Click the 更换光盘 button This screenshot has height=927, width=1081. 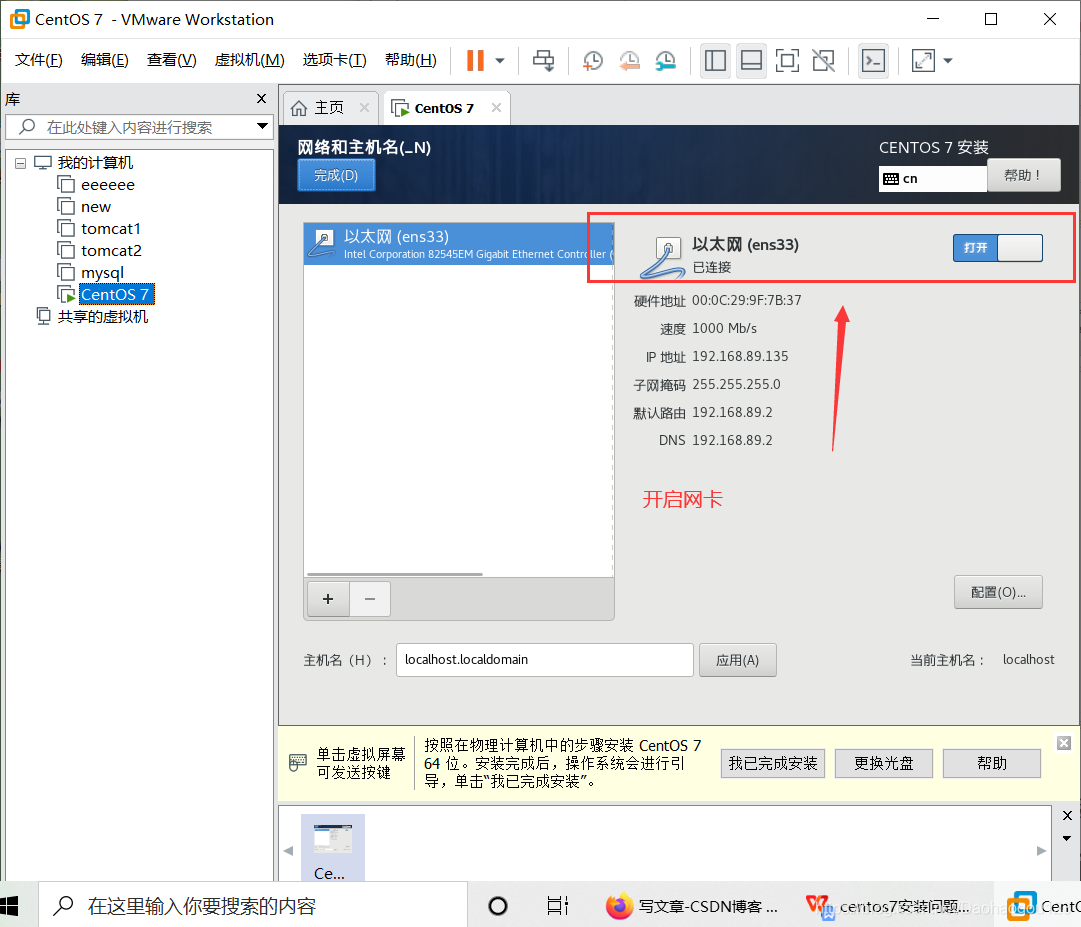coord(884,764)
